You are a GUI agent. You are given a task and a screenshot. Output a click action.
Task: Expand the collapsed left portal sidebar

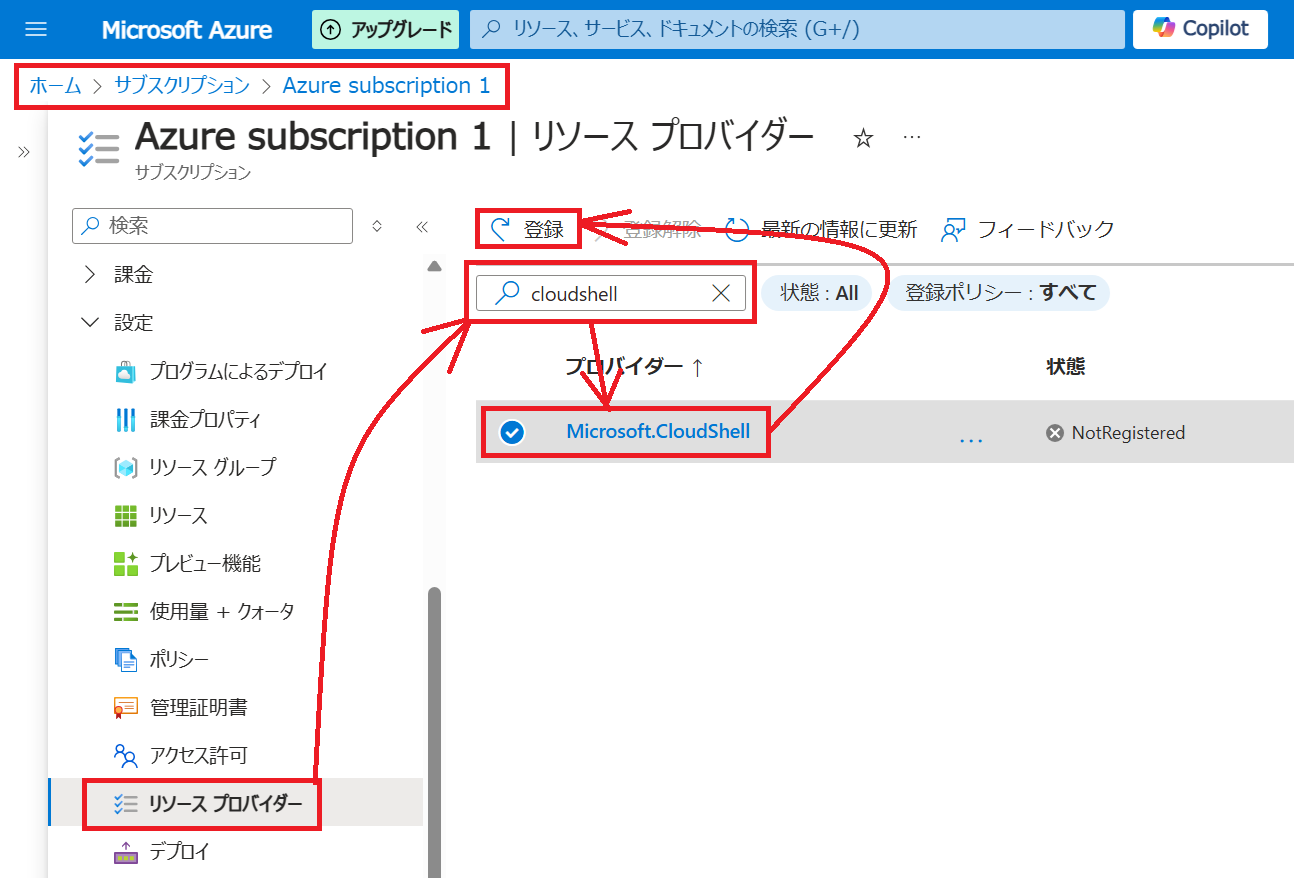click(x=23, y=152)
